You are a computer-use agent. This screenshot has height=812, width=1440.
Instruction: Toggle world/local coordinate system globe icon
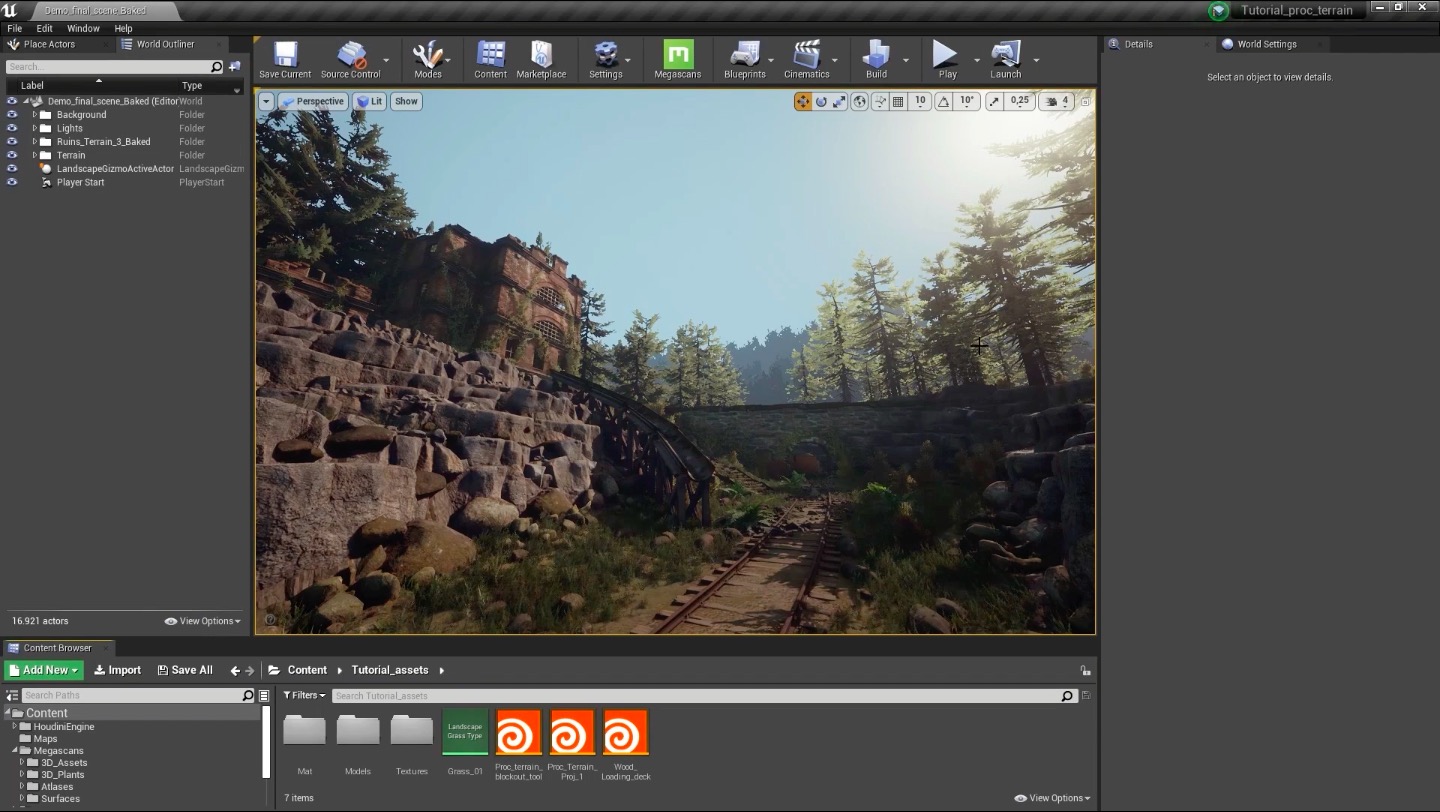(859, 101)
